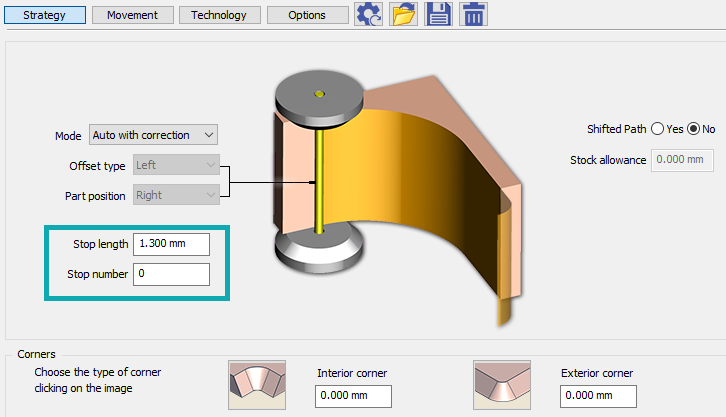Go to the Options tab

(x=307, y=15)
